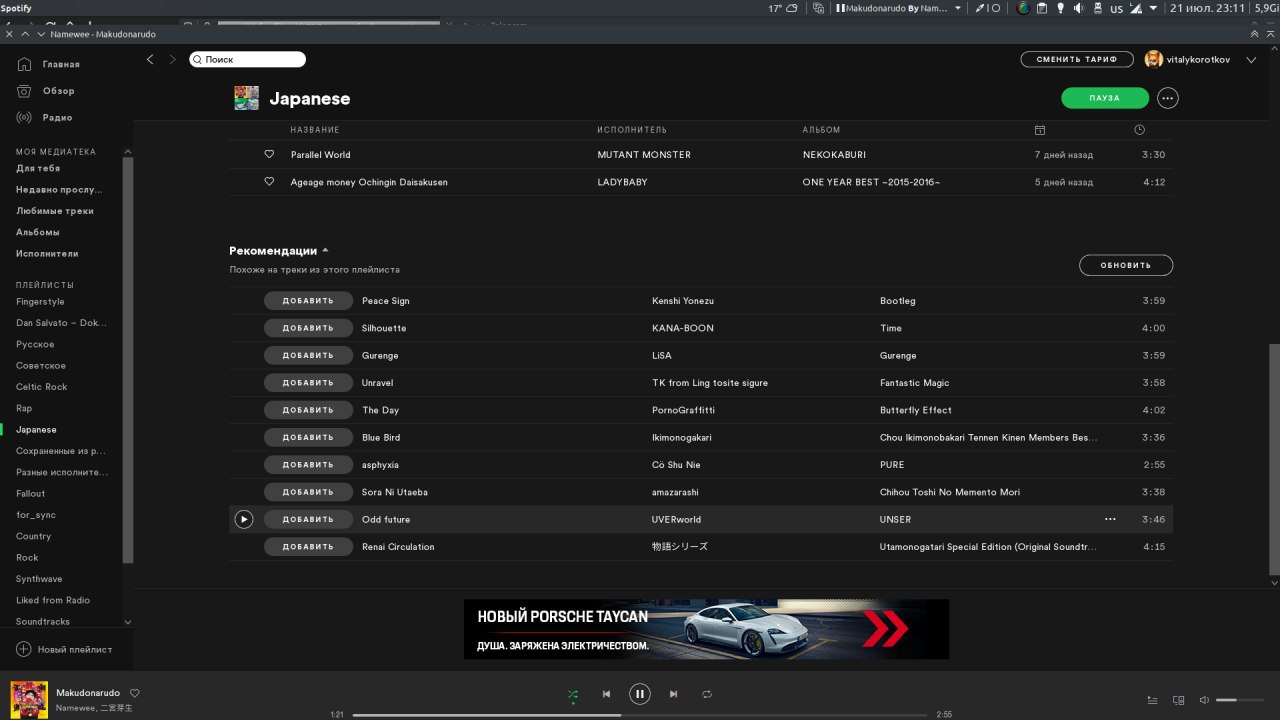Add Gurenge to the playlist
1280x720 pixels.
pos(308,355)
